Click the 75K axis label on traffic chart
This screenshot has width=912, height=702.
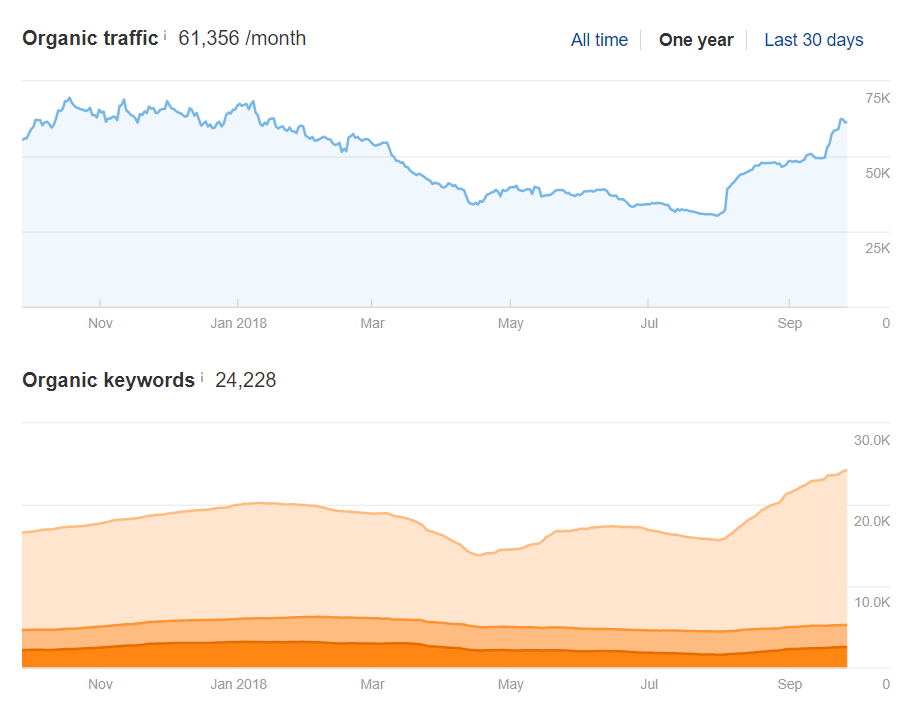pyautogui.click(x=877, y=98)
